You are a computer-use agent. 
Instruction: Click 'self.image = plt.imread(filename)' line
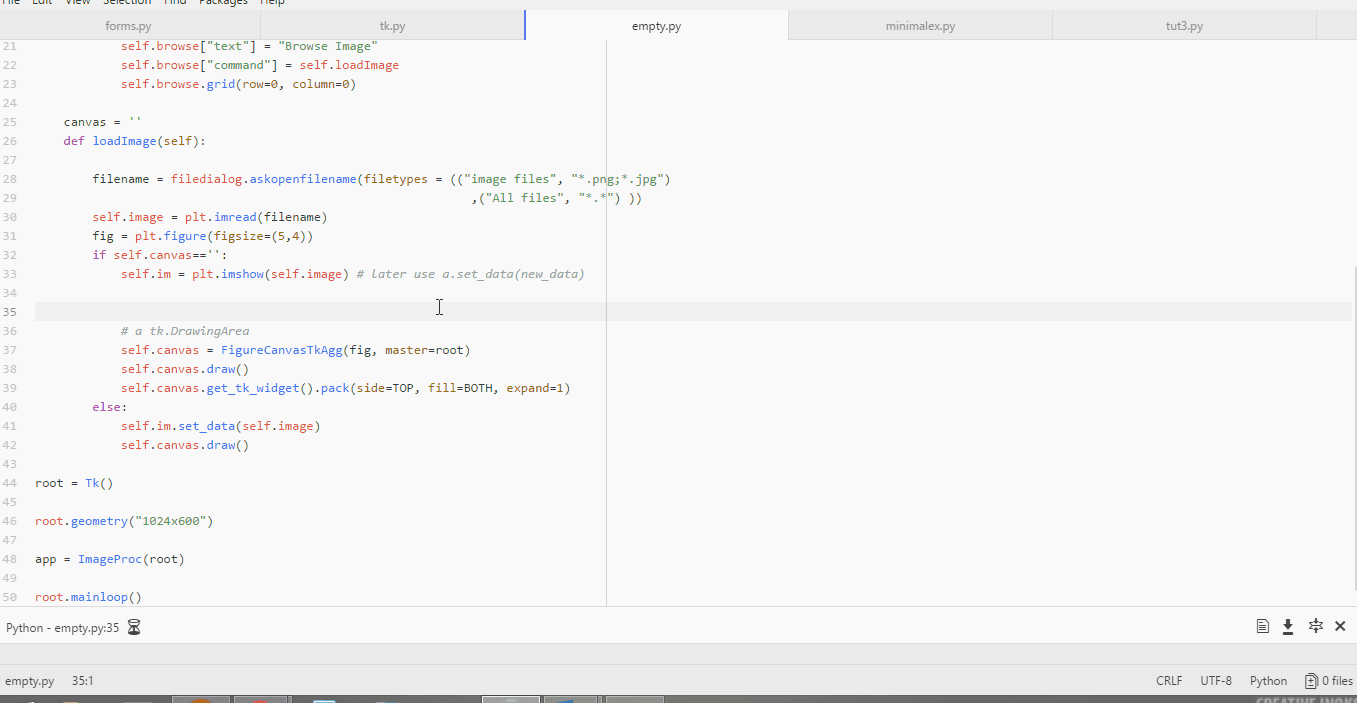210,217
